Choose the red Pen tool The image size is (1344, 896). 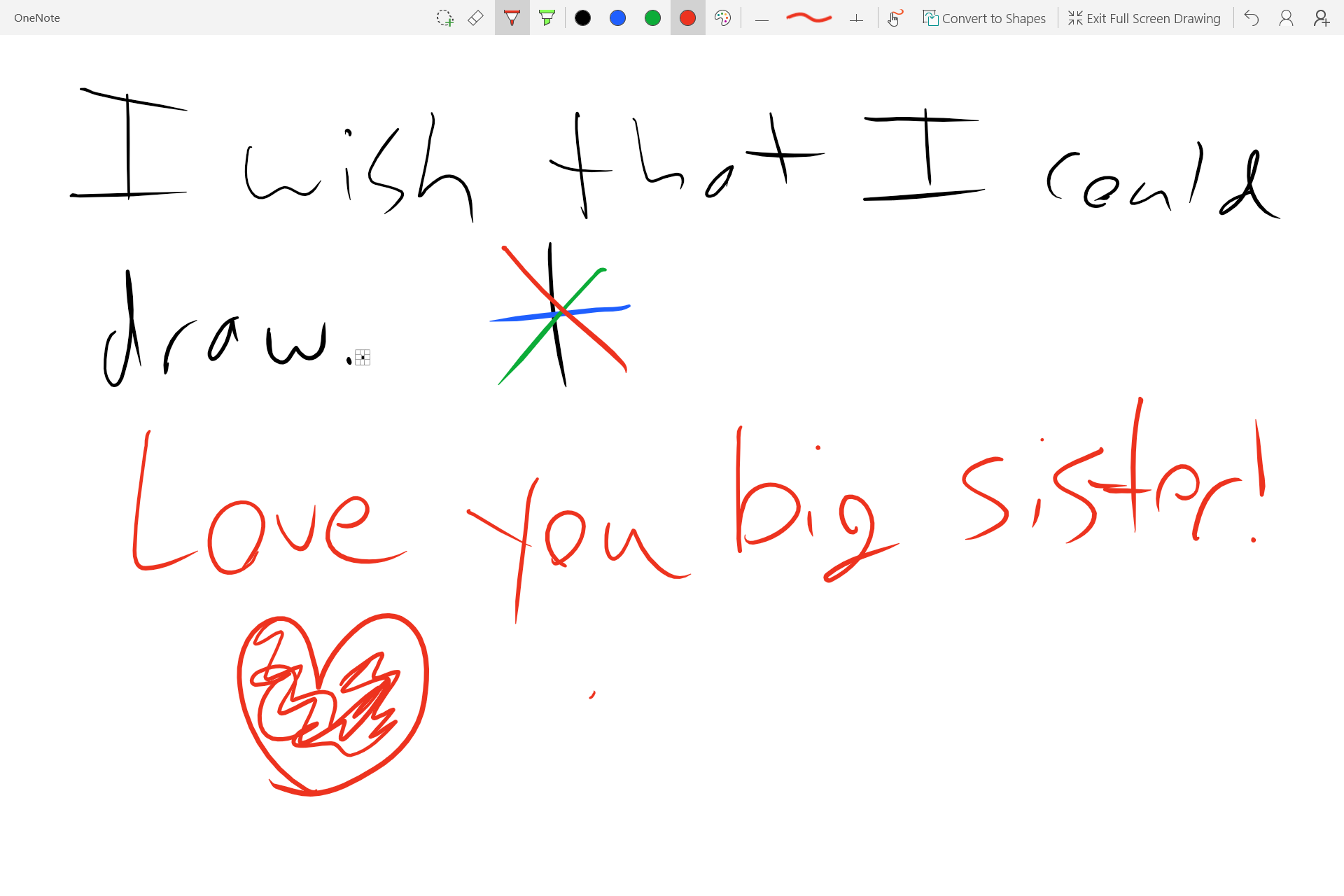pos(512,18)
